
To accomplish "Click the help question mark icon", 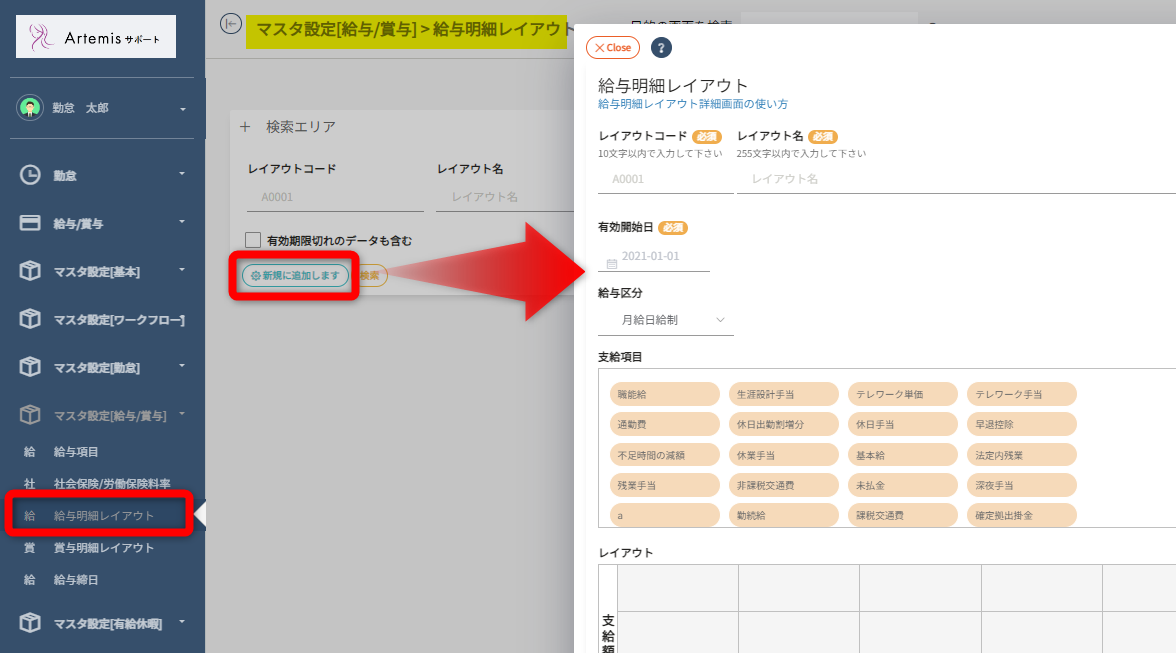I will click(661, 48).
